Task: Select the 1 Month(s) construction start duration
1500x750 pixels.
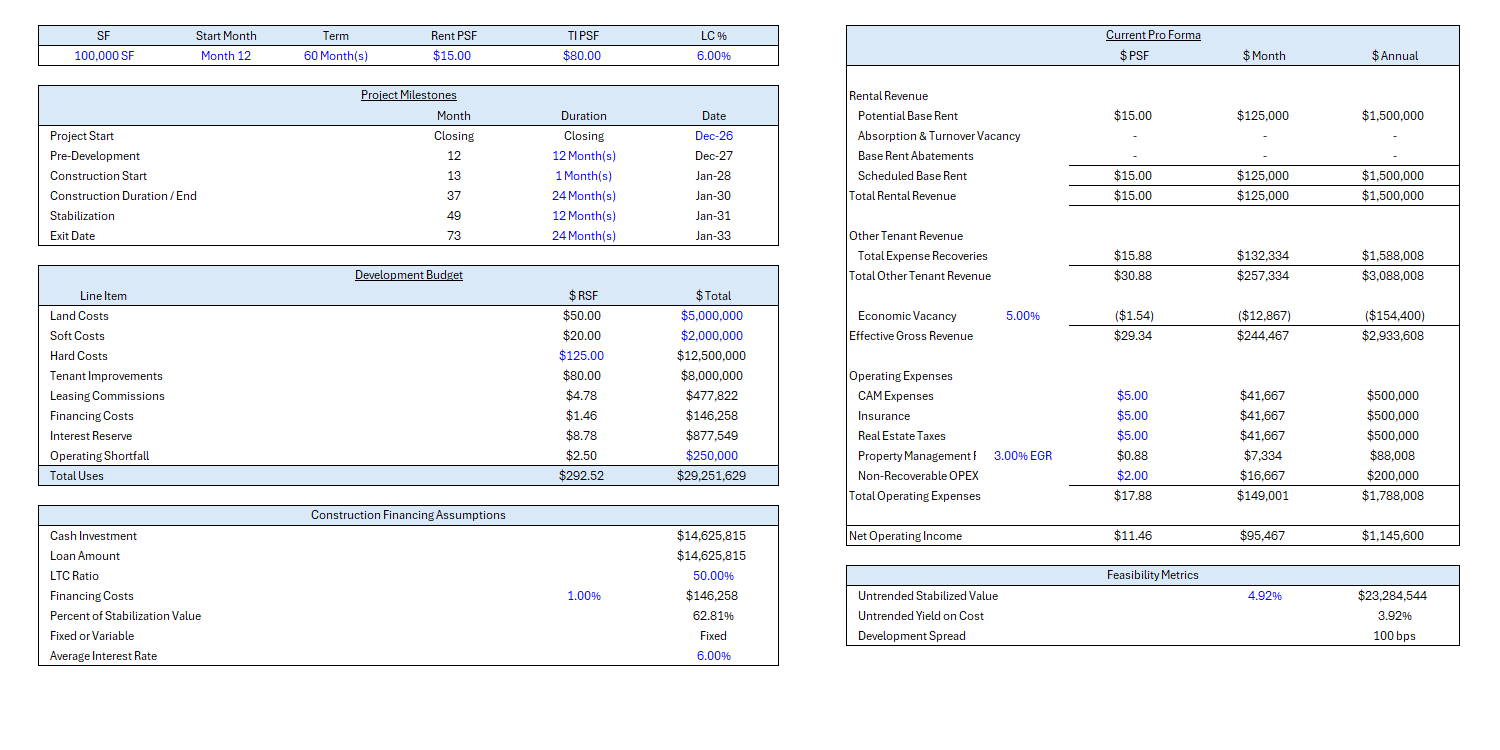Action: (584, 176)
